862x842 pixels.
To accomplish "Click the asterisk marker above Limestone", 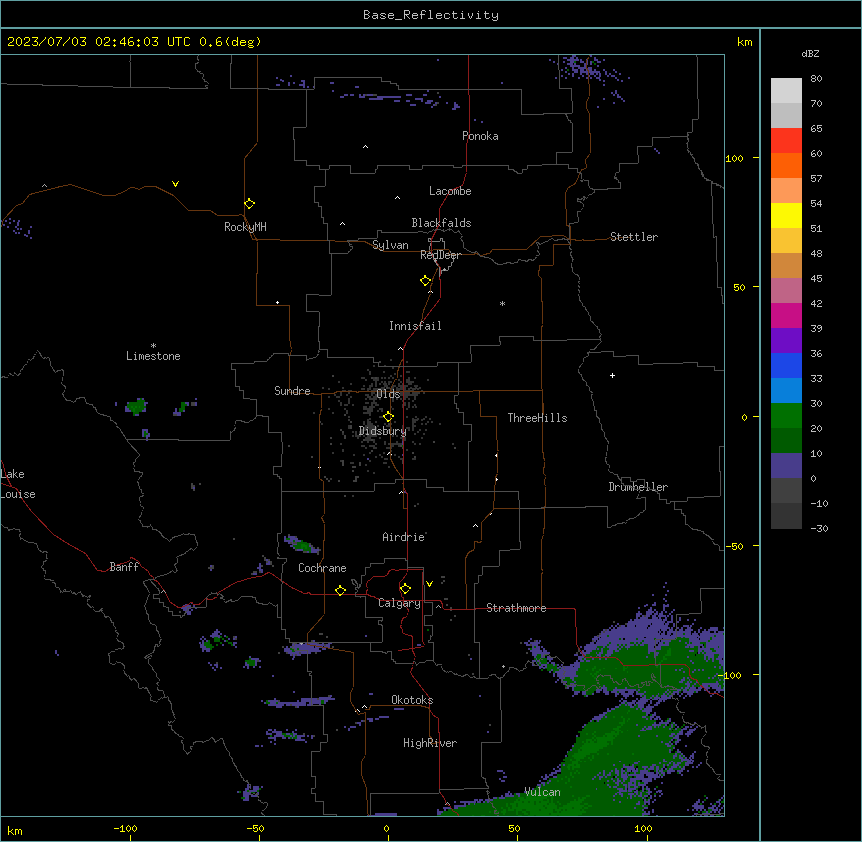I will click(153, 346).
